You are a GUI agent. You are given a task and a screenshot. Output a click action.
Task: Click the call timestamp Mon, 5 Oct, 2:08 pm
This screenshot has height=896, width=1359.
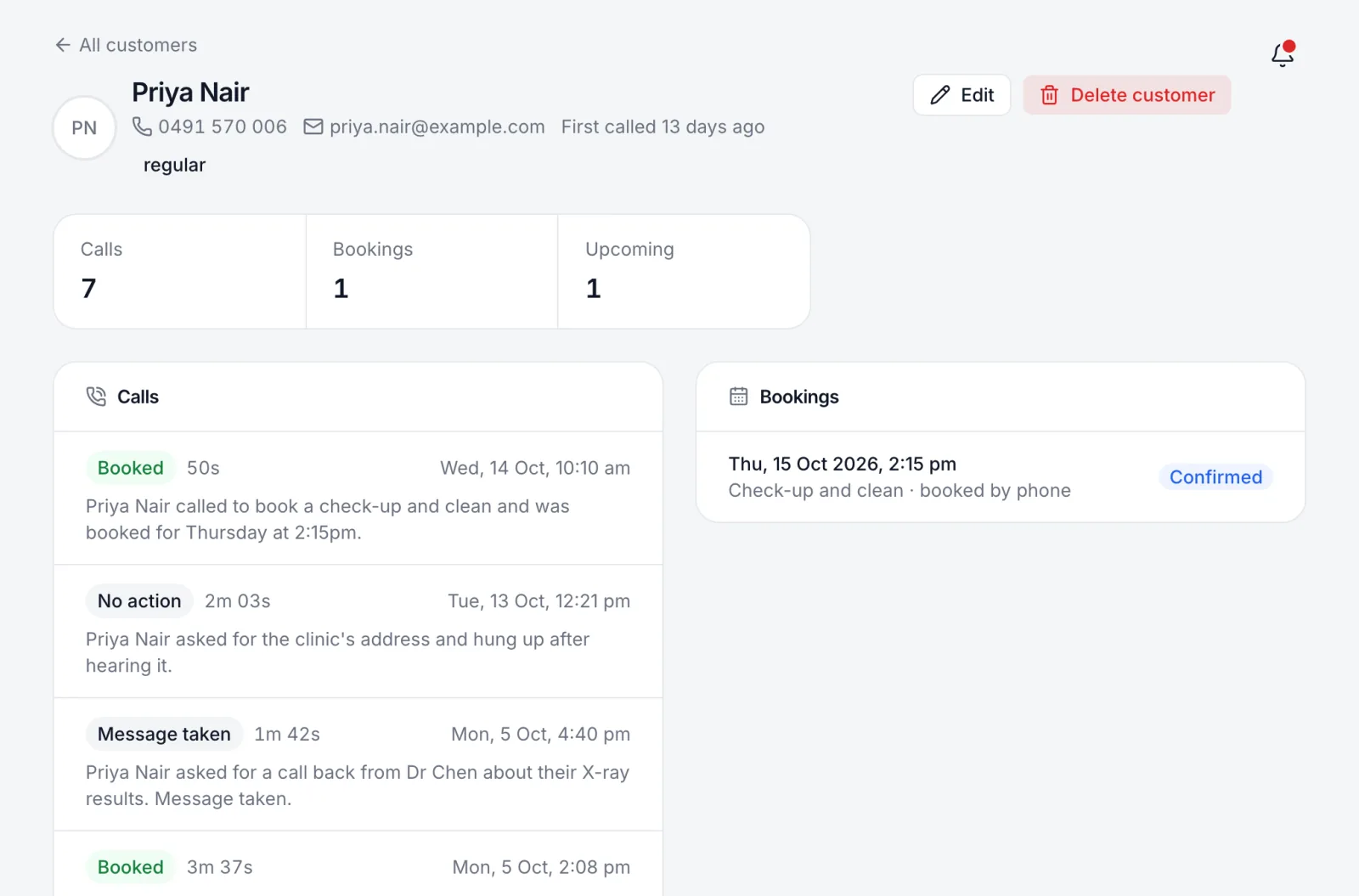pyautogui.click(x=541, y=867)
